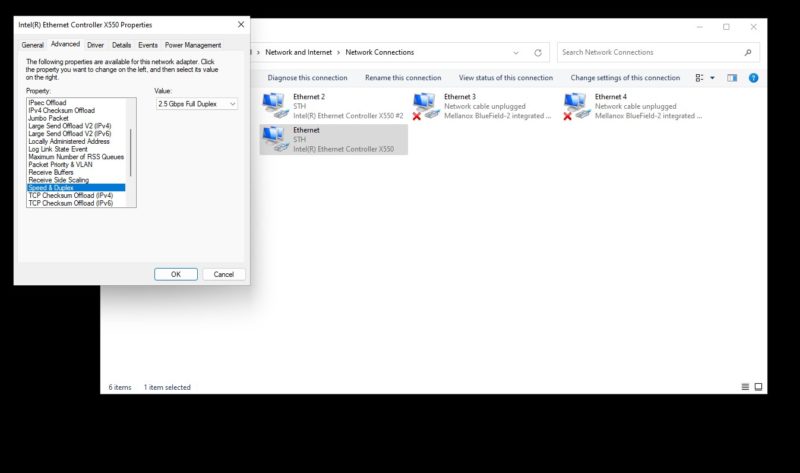This screenshot has height=473, width=800.
Task: Expand the view options arrow
Action: point(712,78)
